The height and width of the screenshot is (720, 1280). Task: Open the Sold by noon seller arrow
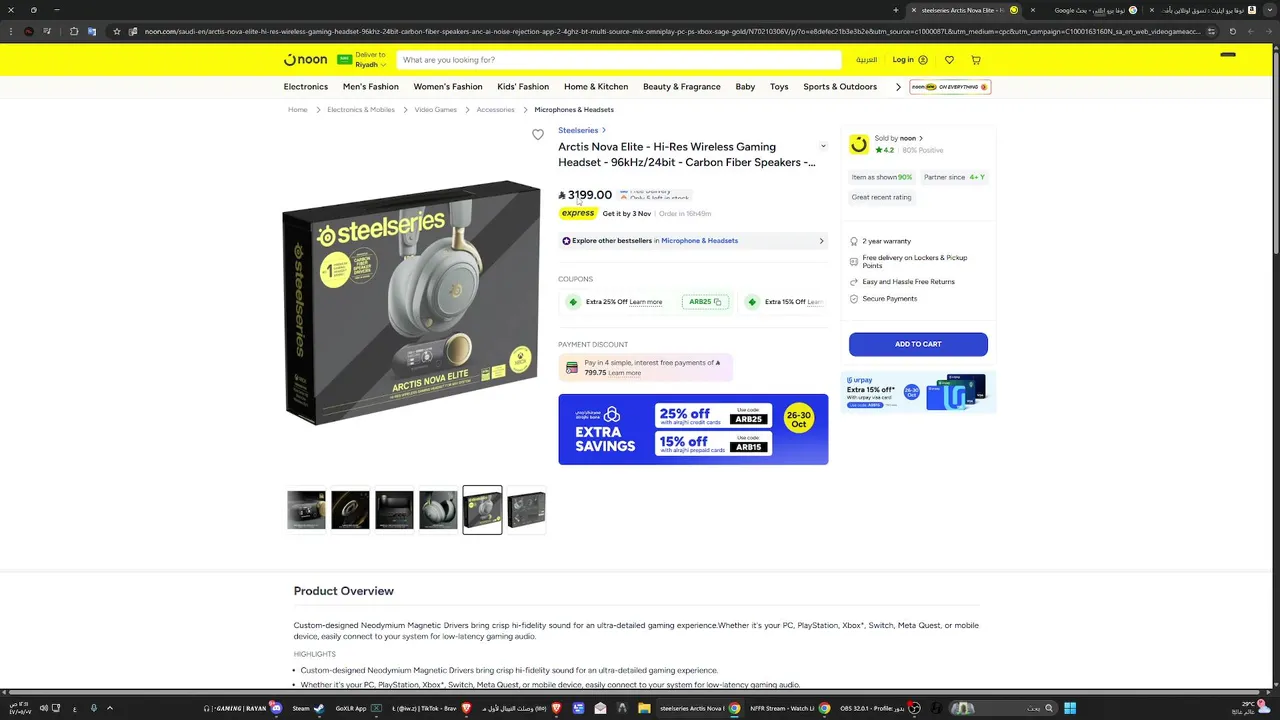click(x=921, y=138)
